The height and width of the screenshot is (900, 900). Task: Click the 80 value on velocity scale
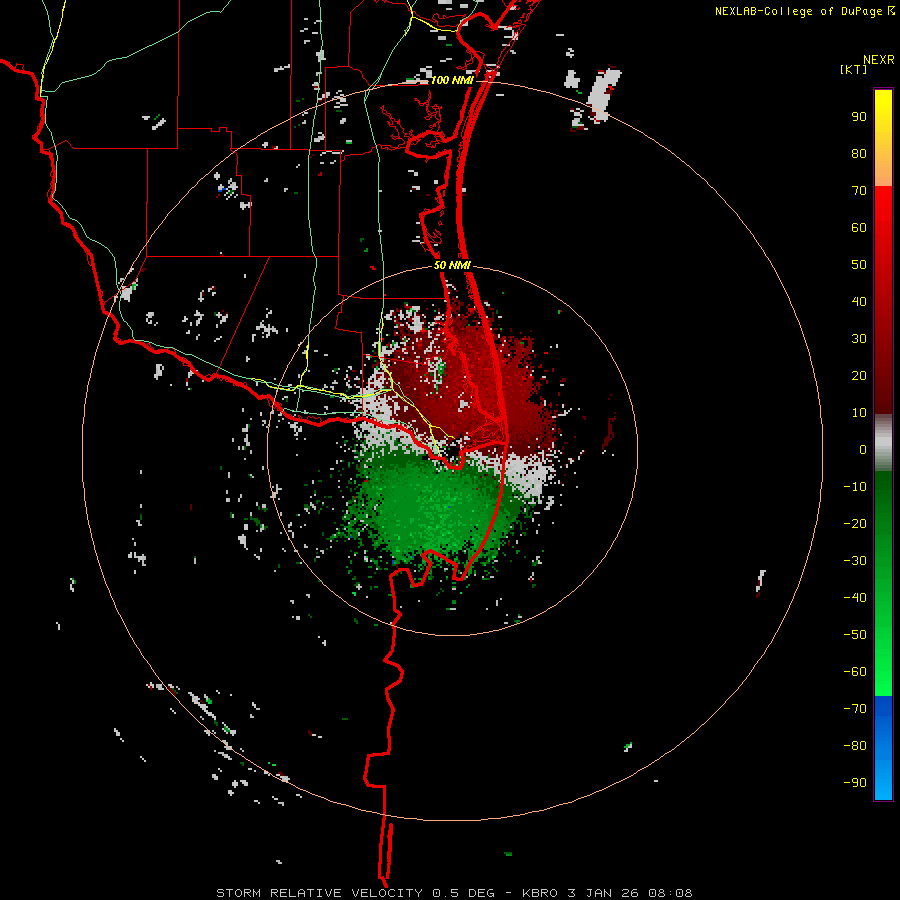[859, 154]
